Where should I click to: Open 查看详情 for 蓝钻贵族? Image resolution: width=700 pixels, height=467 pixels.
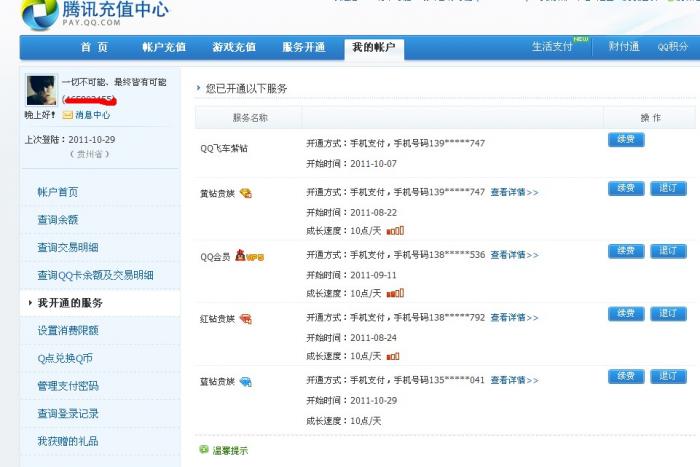coord(514,380)
